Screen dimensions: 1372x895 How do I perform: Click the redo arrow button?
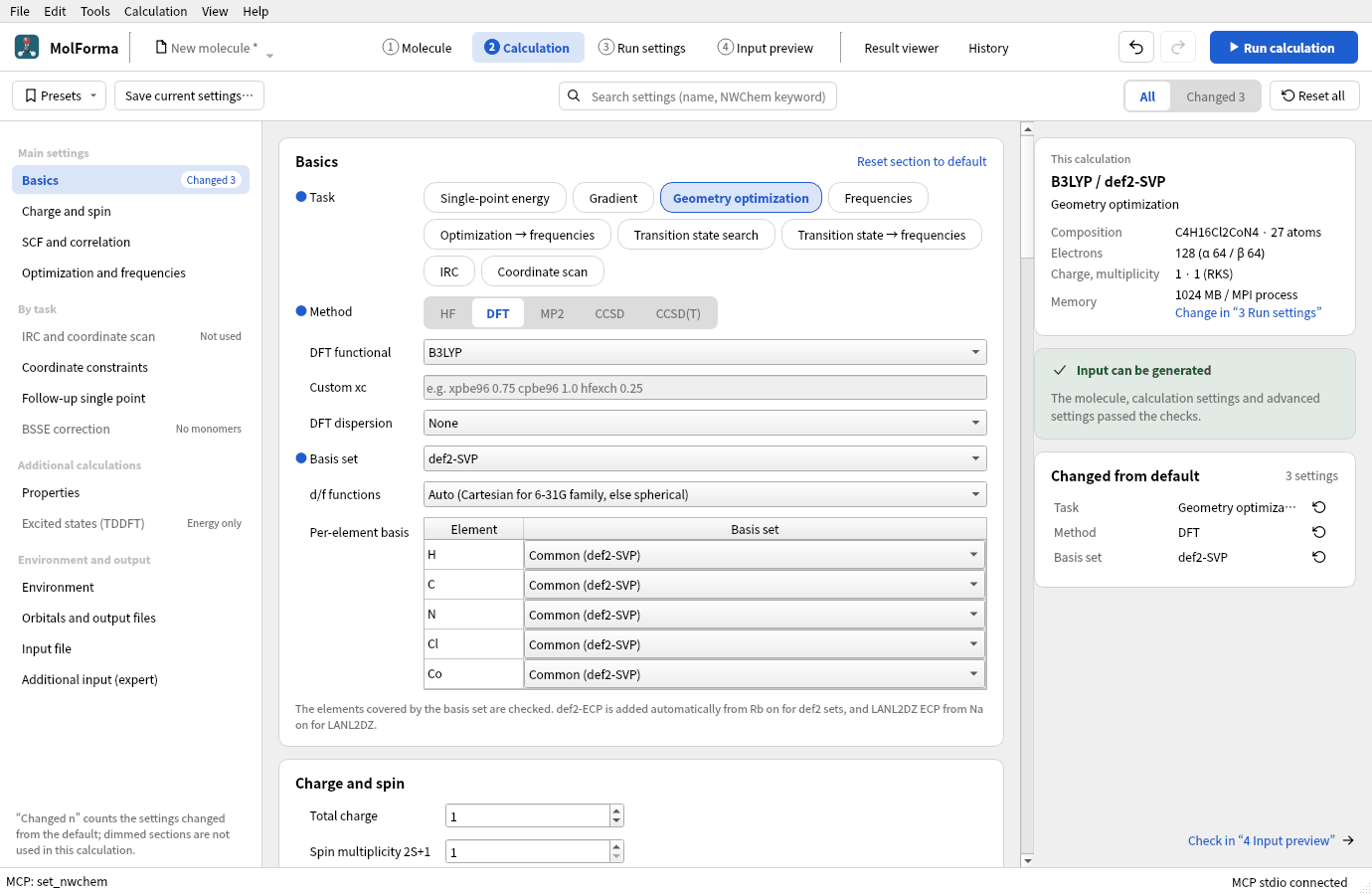click(x=1178, y=47)
